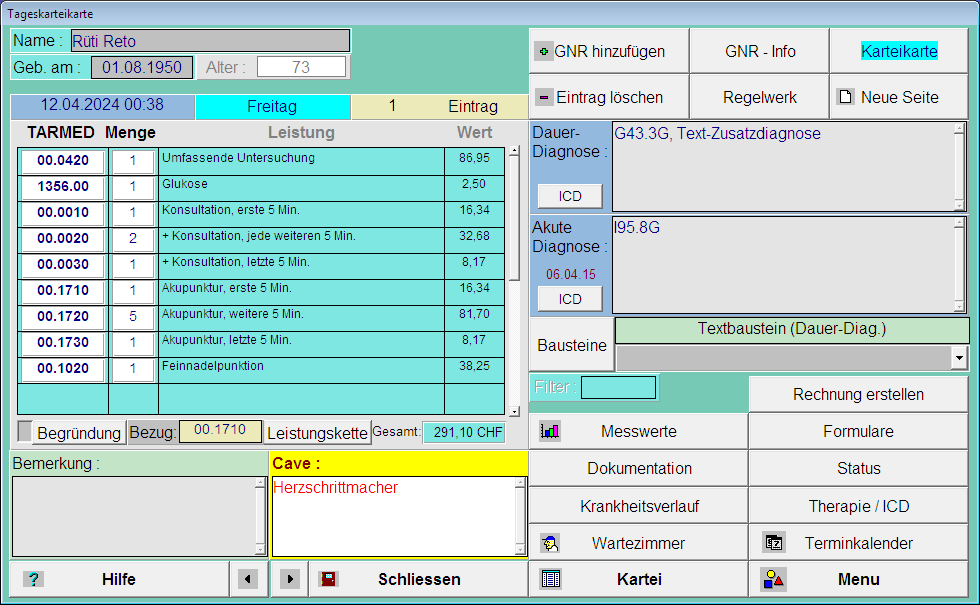980x605 pixels.
Task: Click Wert 81,70 cell
Action: point(474,318)
